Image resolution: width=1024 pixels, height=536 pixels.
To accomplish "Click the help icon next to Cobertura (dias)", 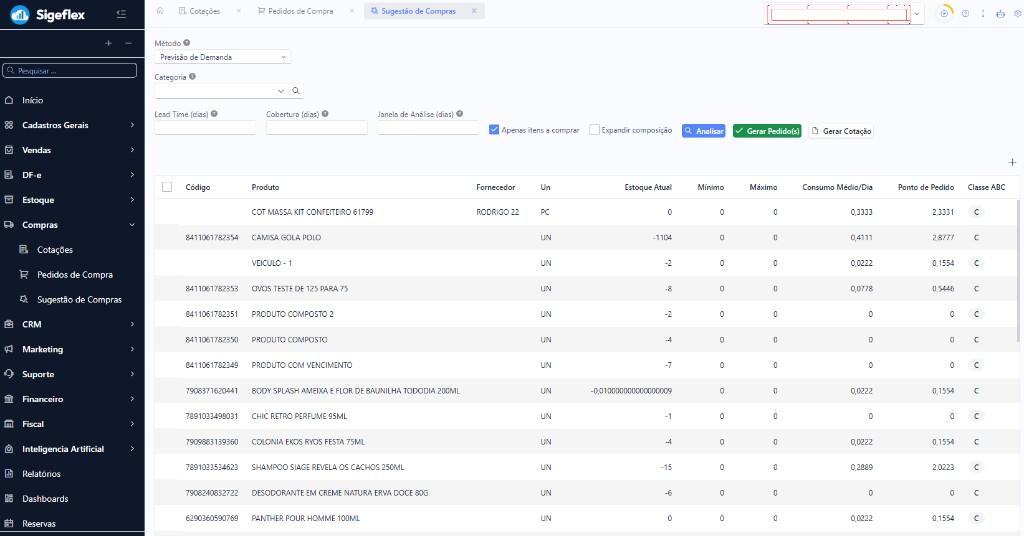I will 325,114.
